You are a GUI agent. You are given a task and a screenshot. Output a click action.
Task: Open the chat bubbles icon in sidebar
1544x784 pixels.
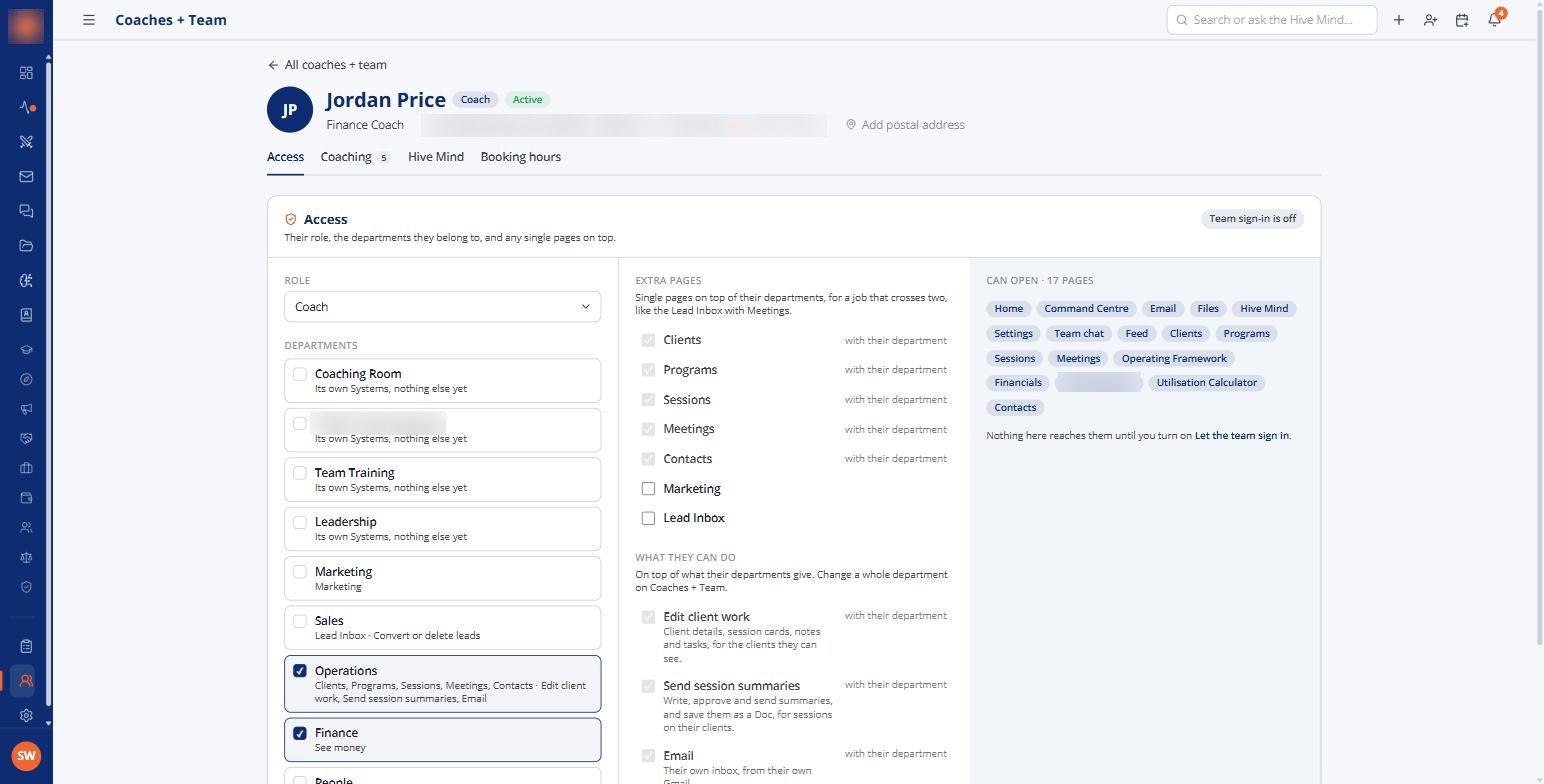click(26, 211)
